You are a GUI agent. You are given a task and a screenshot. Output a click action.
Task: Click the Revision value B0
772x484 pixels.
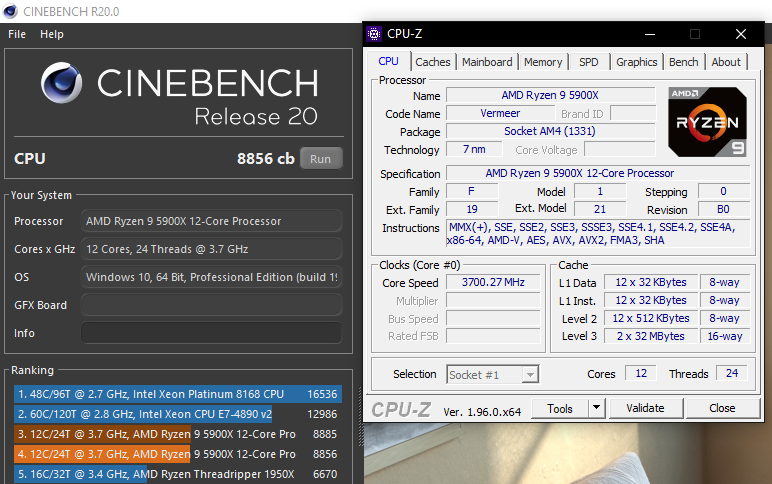[x=723, y=209]
